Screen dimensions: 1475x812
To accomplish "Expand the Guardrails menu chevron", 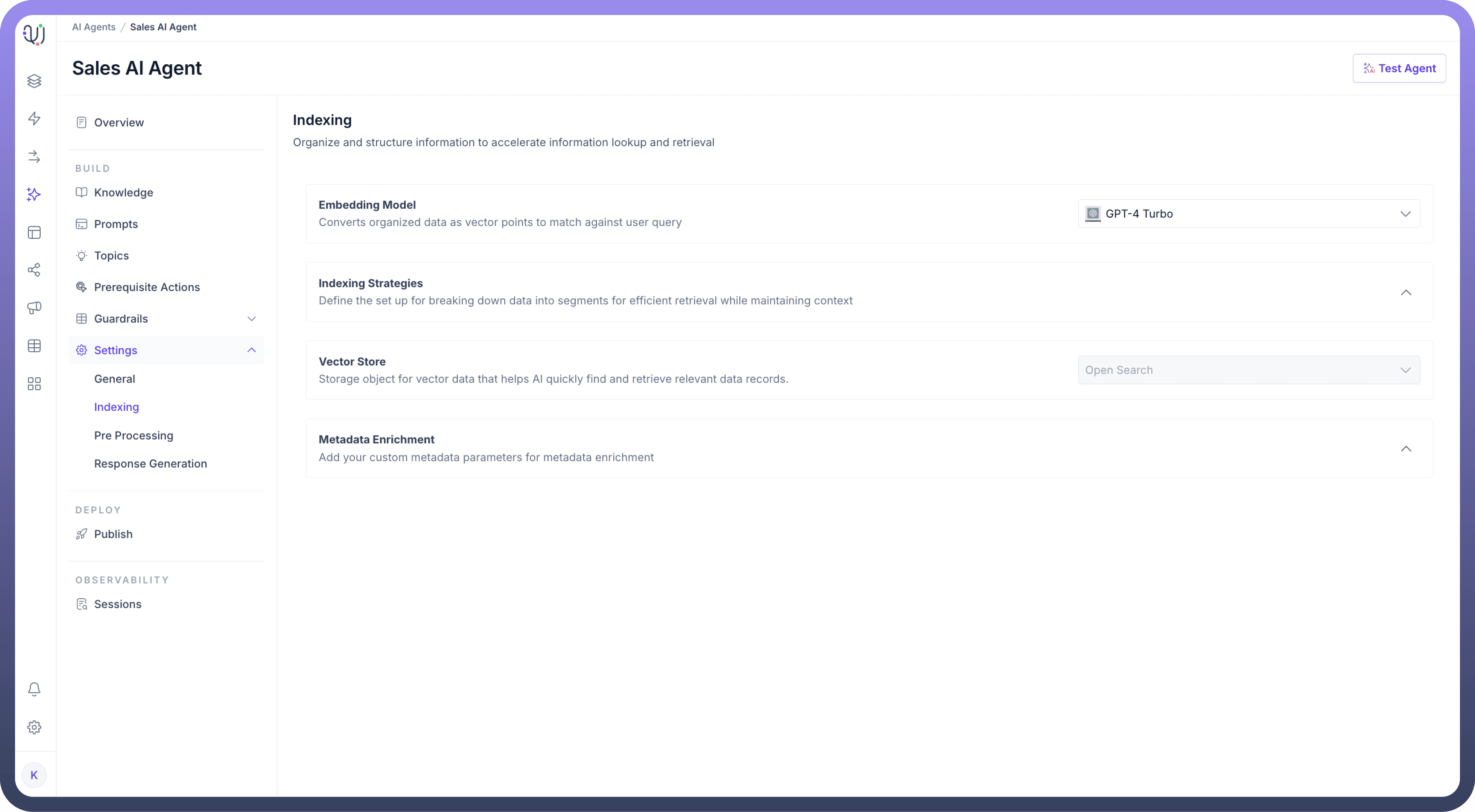I will click(x=251, y=319).
